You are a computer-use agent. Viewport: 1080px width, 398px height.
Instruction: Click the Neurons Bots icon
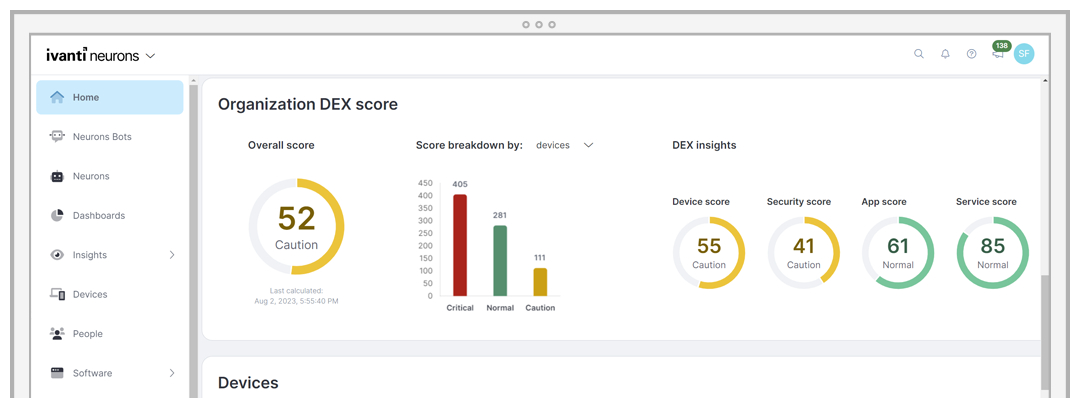point(57,136)
